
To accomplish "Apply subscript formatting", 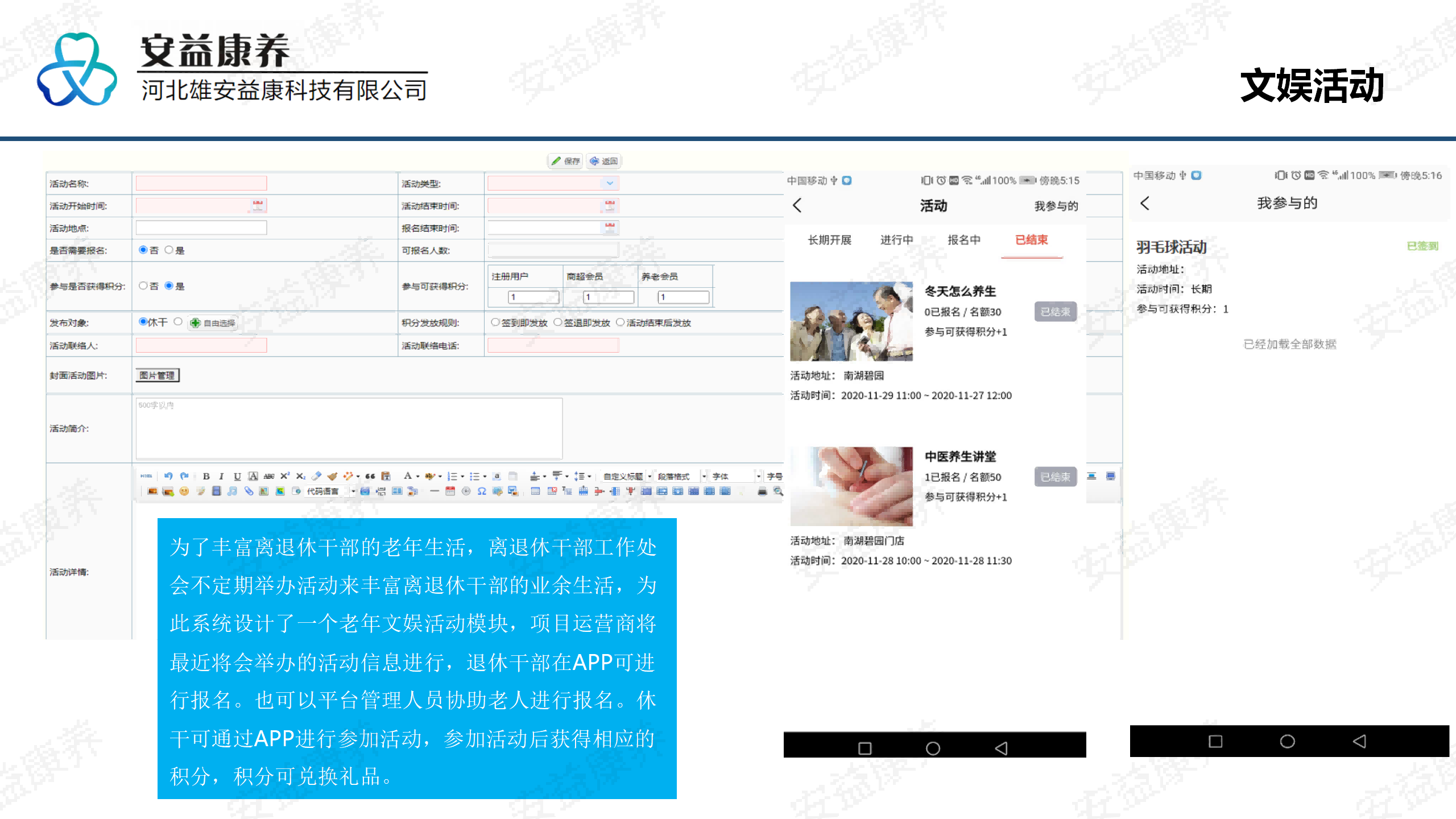I will pyautogui.click(x=301, y=476).
